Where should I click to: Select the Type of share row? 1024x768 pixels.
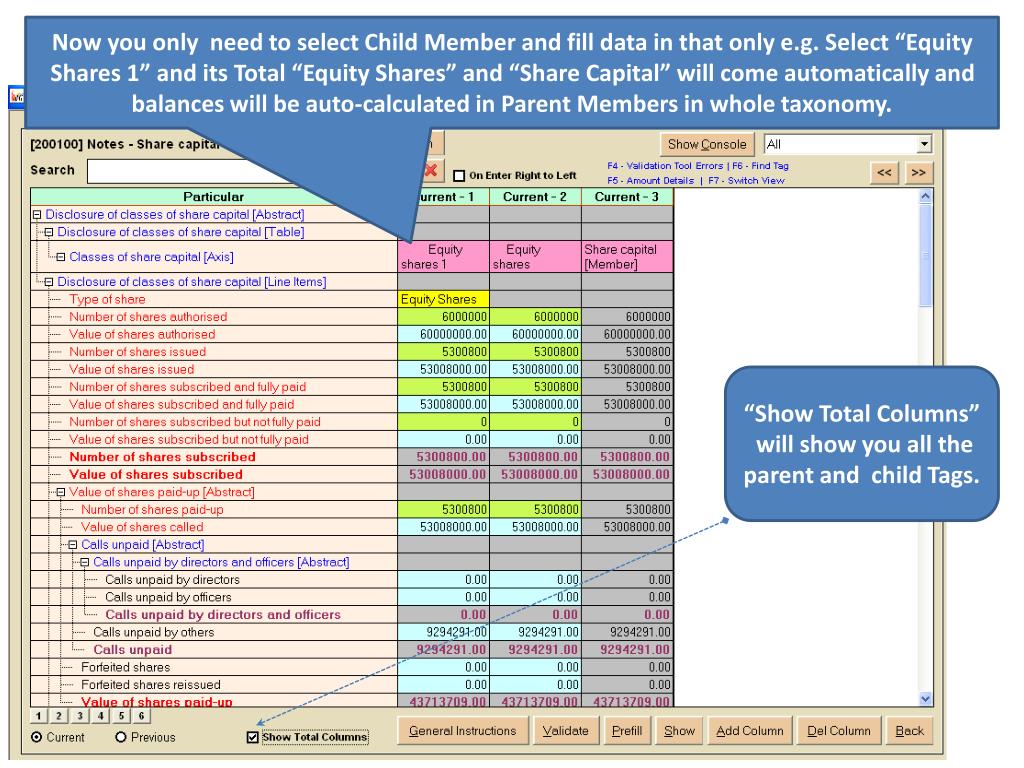click(214, 299)
